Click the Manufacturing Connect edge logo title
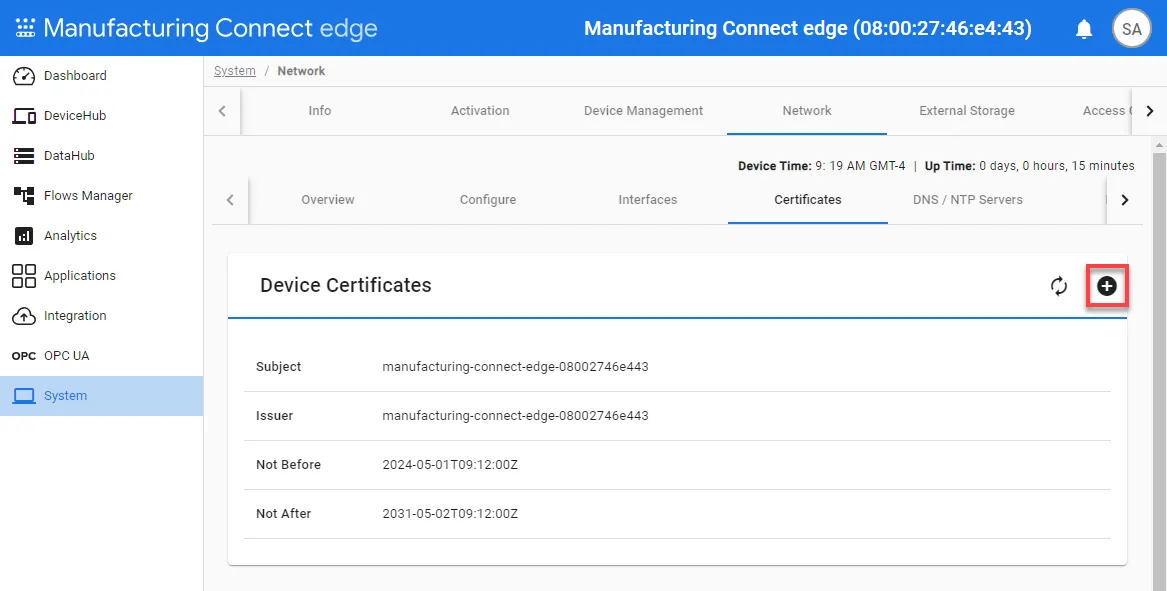This screenshot has width=1167, height=591. [x=211, y=28]
